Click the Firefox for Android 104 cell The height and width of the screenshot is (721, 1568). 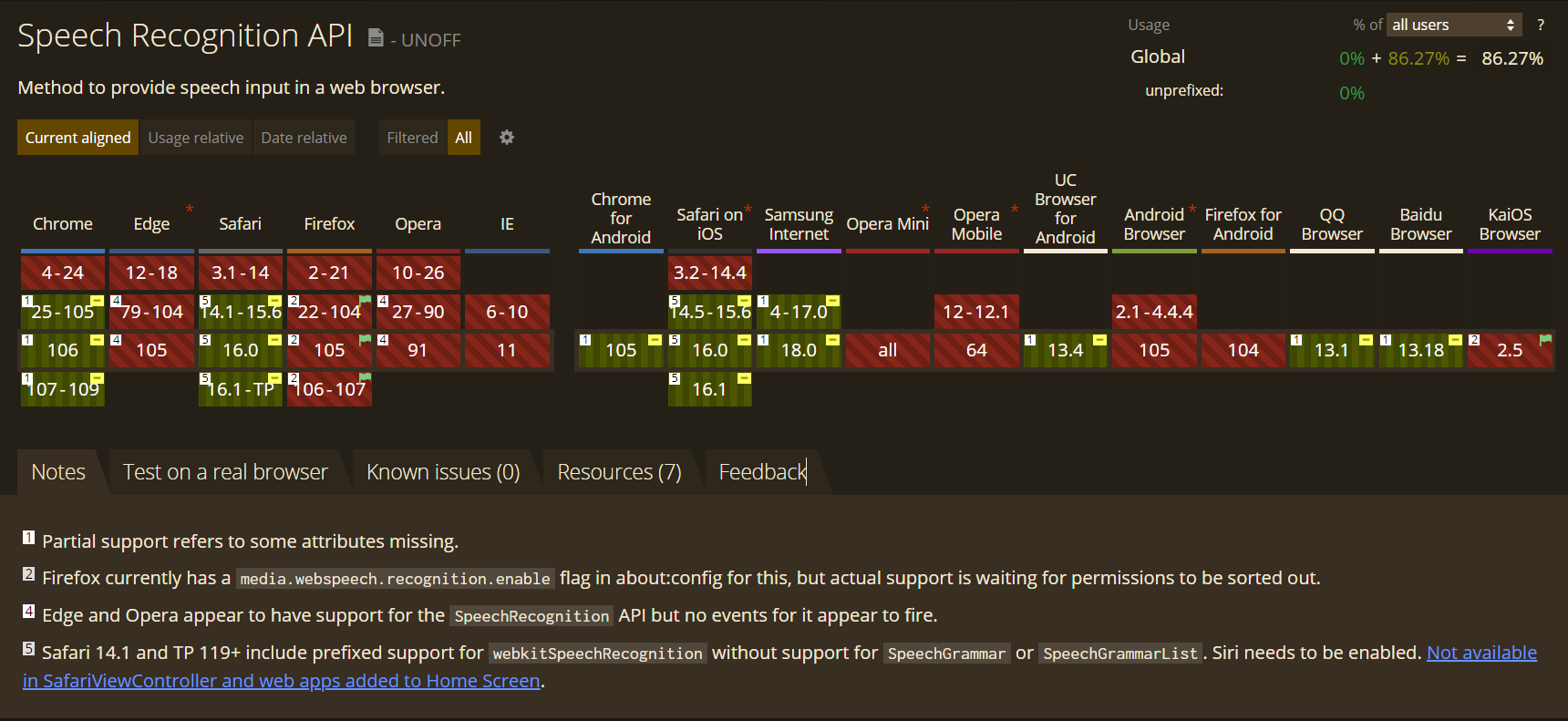[x=1243, y=350]
